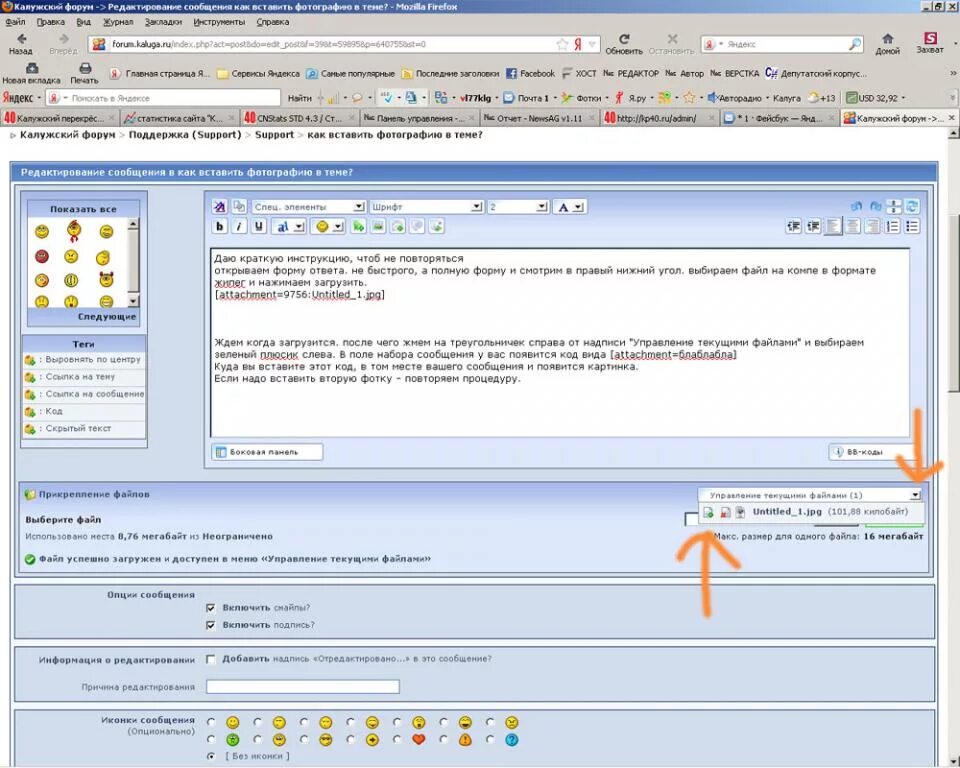This screenshot has width=960, height=768.
Task: Align text left in the editor
Action: coord(833,227)
